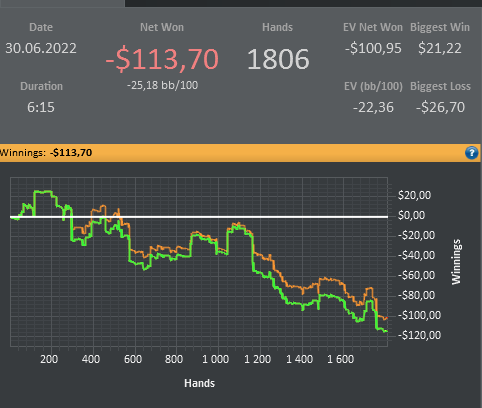Click the session date 30.06.2022
The image size is (482, 408).
(41, 48)
